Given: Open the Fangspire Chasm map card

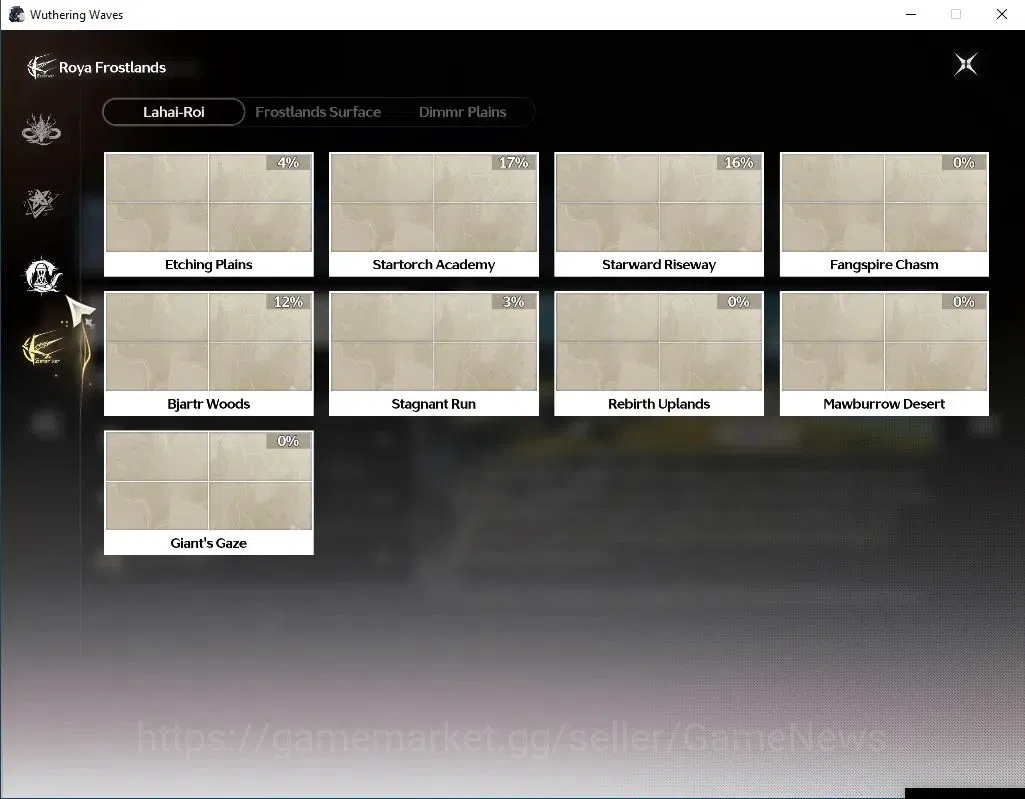Looking at the screenshot, I should tap(884, 214).
